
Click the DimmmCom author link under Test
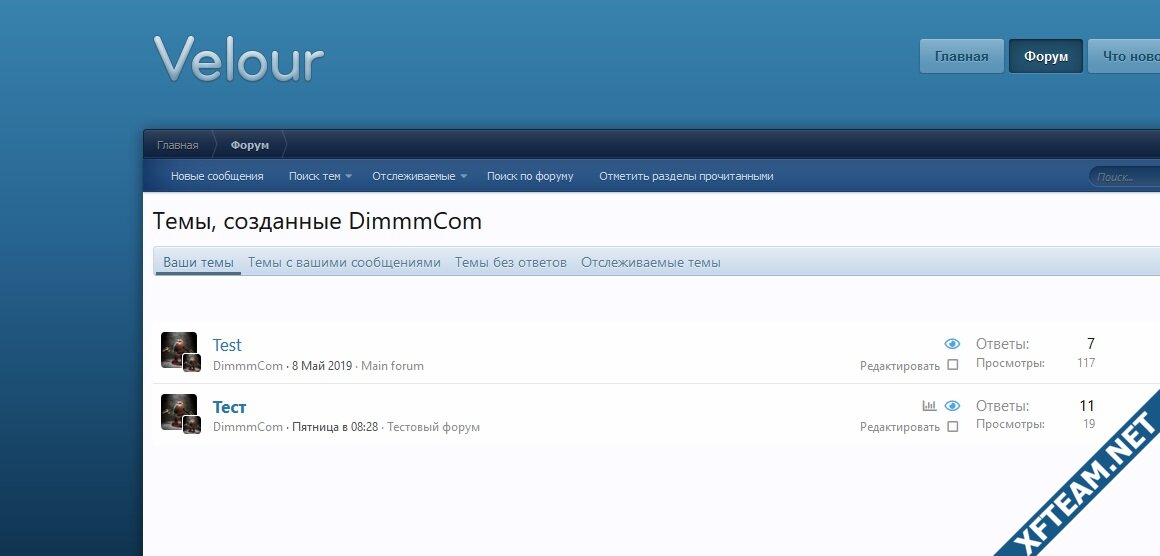[248, 366]
